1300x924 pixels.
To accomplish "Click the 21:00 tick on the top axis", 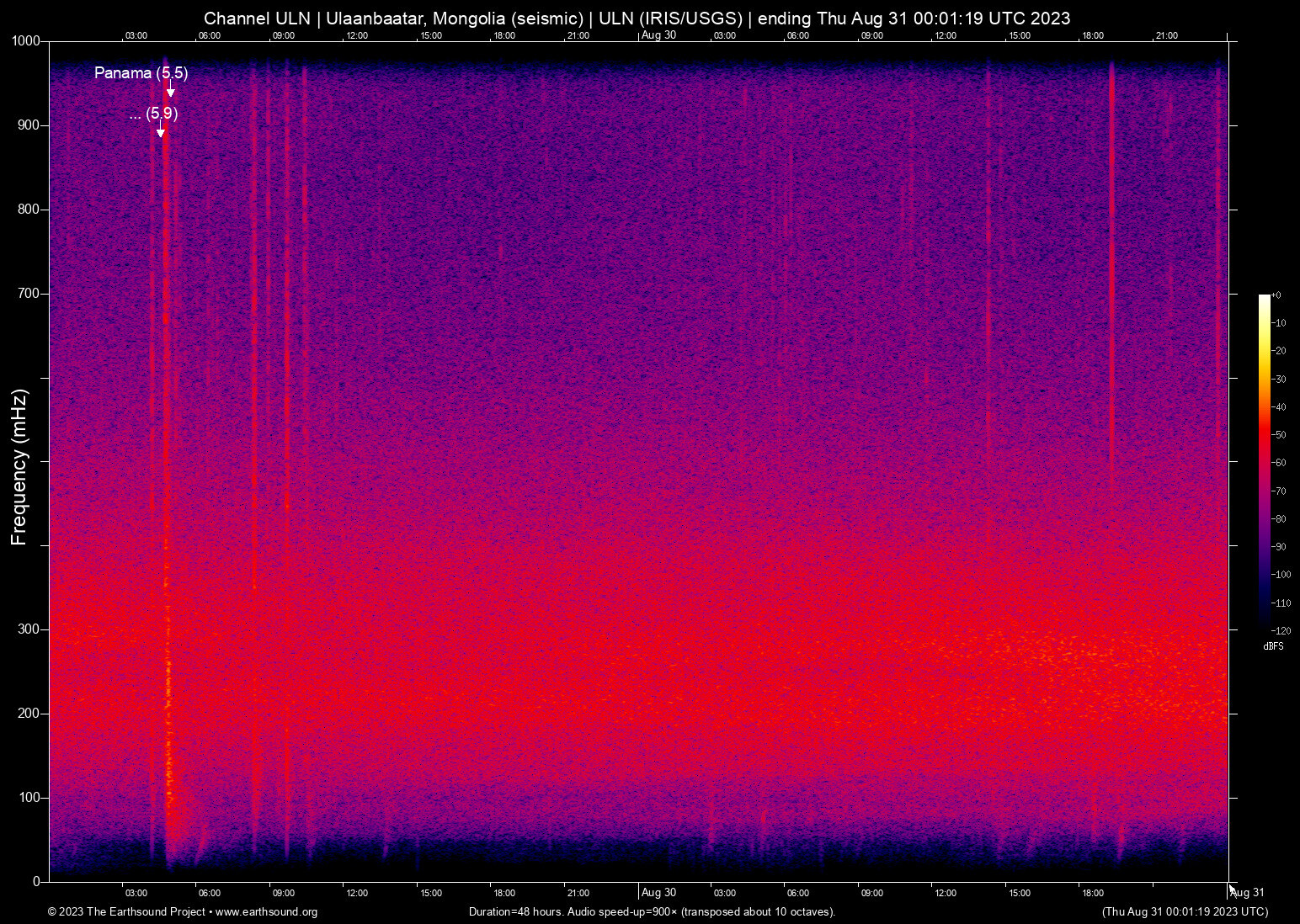I will [x=578, y=35].
